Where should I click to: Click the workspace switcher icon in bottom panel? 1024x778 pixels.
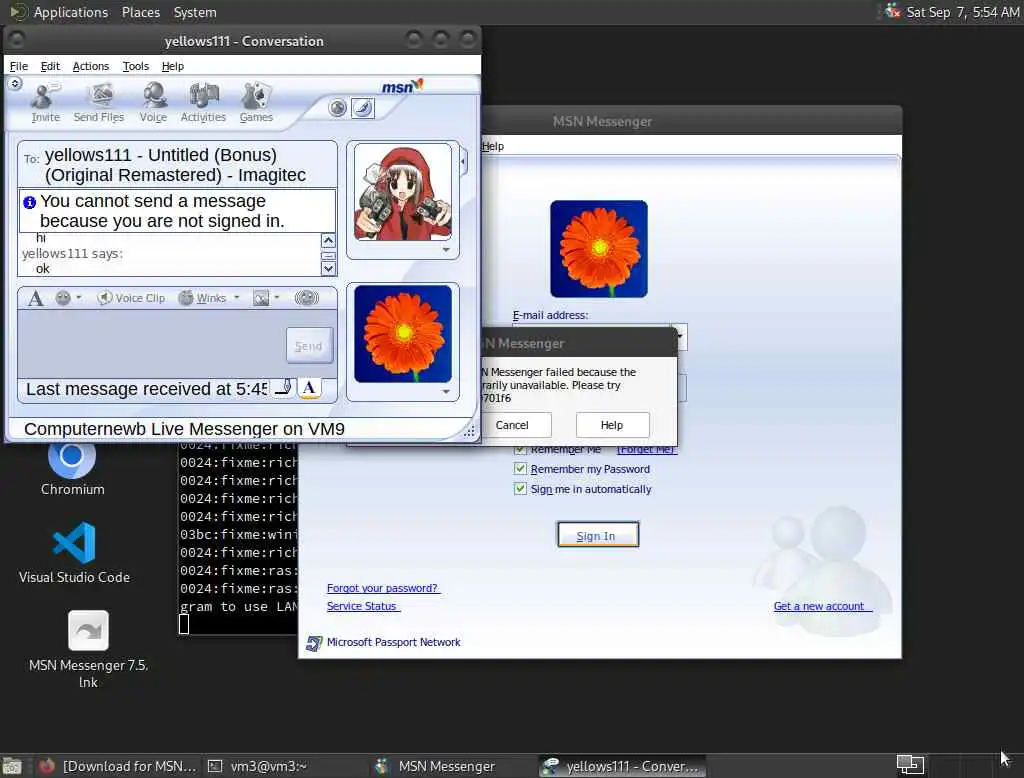[910, 764]
